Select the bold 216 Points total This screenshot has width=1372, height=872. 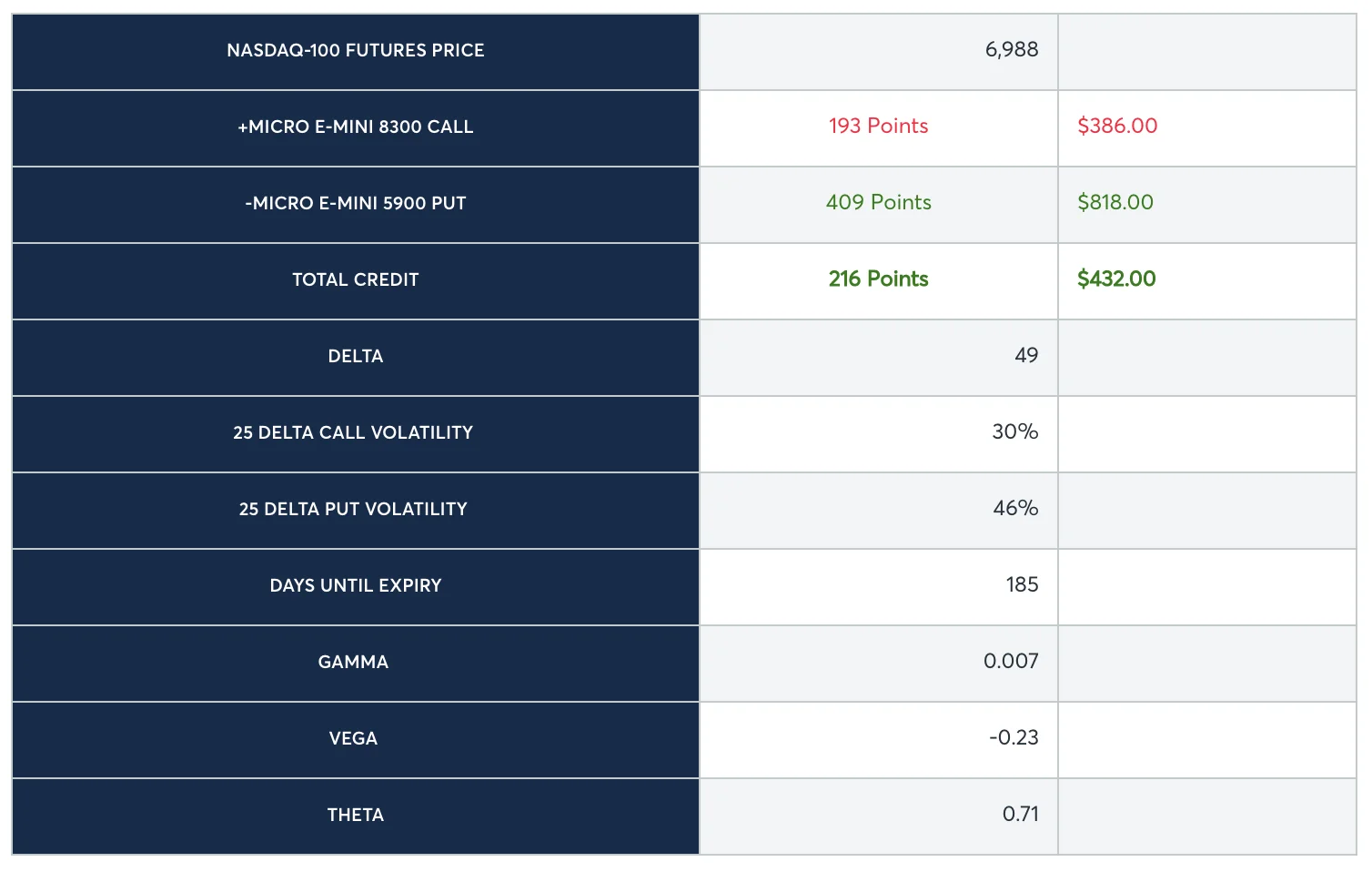click(878, 279)
